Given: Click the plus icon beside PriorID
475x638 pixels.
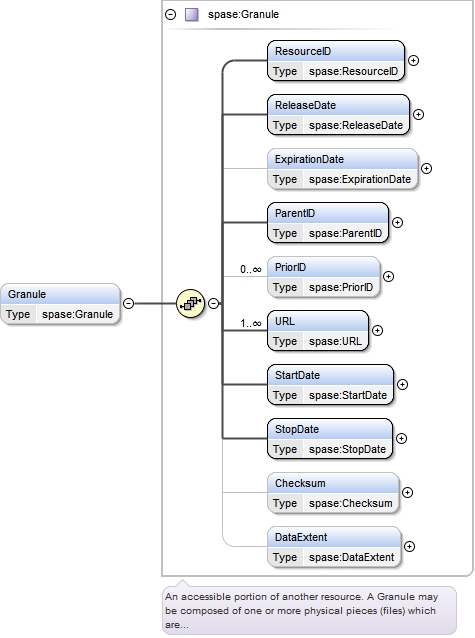Looking at the screenshot, I should pos(388,277).
